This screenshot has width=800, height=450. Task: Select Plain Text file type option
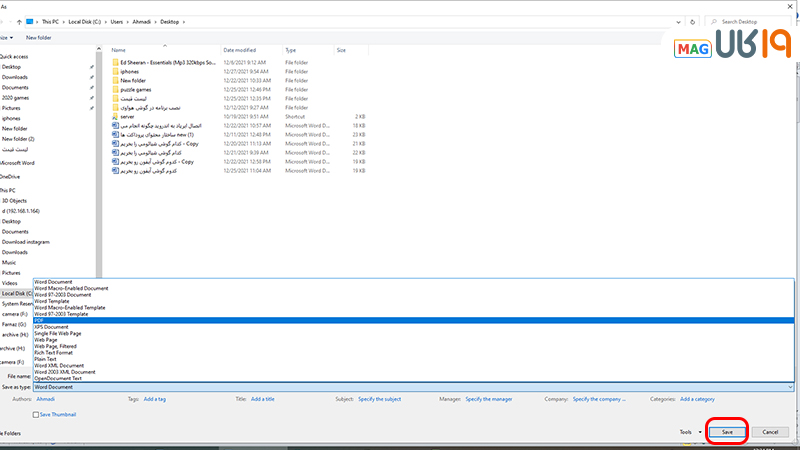[x=47, y=358]
